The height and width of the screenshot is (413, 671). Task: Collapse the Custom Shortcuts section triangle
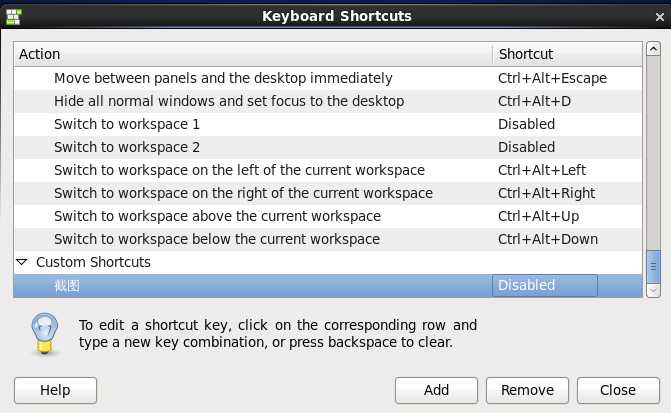22,262
